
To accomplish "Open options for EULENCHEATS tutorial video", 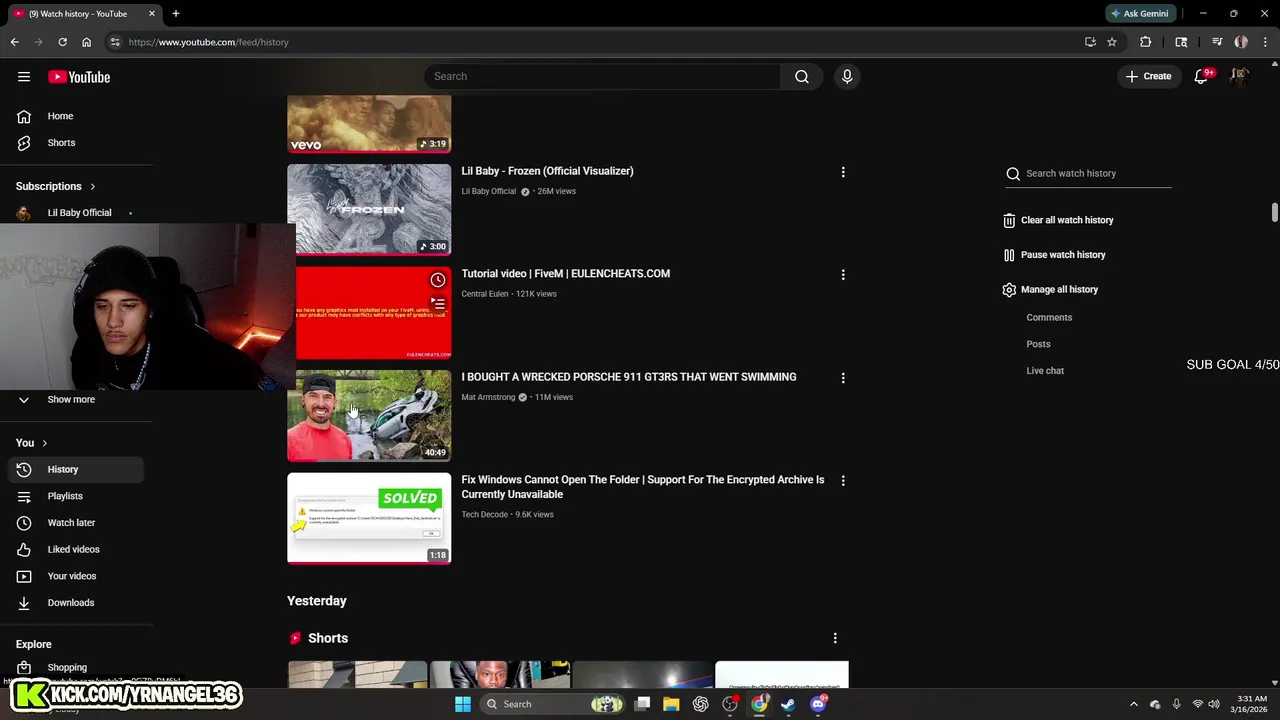I will tap(843, 275).
